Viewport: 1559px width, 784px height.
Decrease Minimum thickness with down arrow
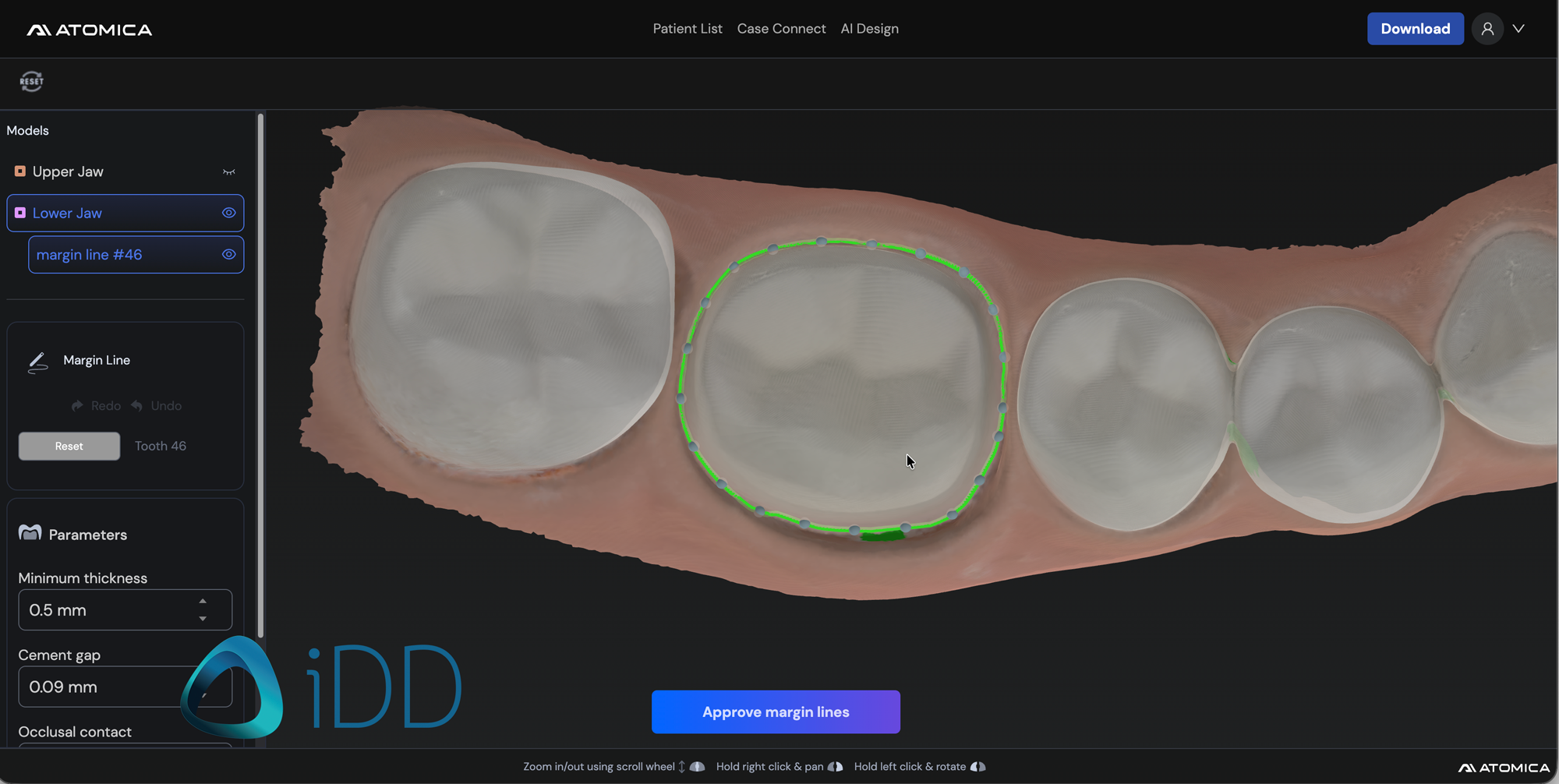pos(203,619)
